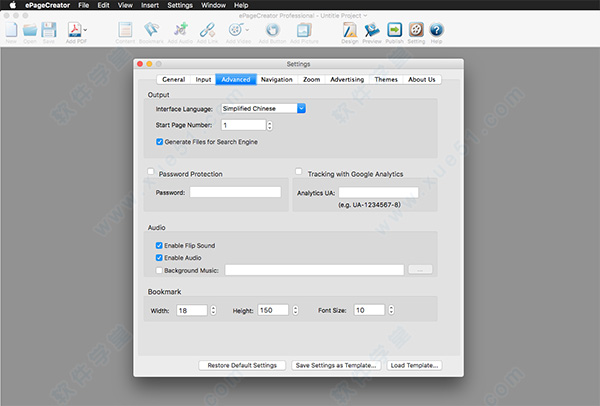The width and height of the screenshot is (600, 406).
Task: Click the Load Template button
Action: coord(414,365)
